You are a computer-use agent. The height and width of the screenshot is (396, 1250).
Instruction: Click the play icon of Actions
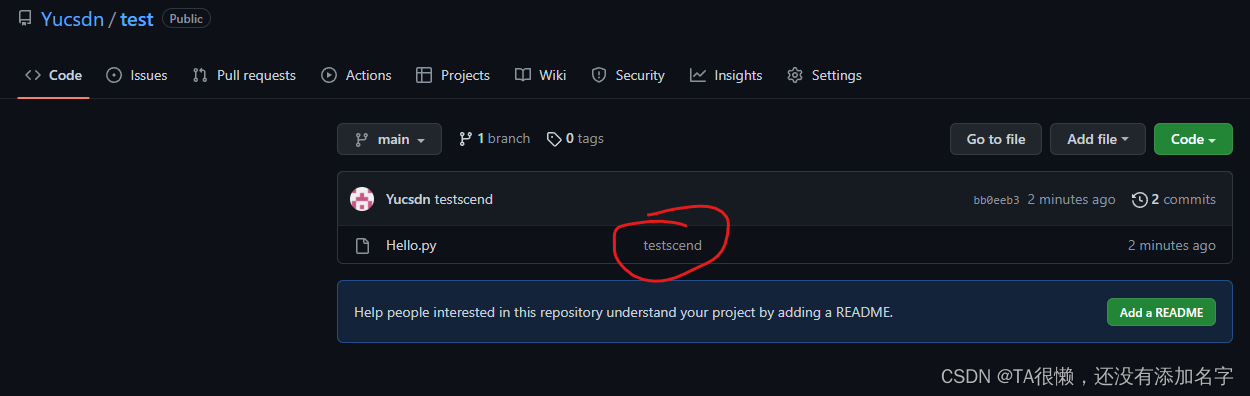pos(329,75)
